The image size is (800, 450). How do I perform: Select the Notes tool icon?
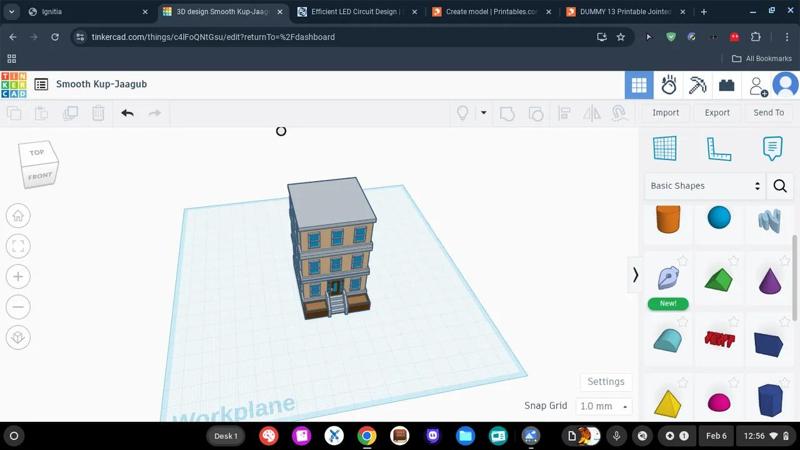[x=772, y=148]
